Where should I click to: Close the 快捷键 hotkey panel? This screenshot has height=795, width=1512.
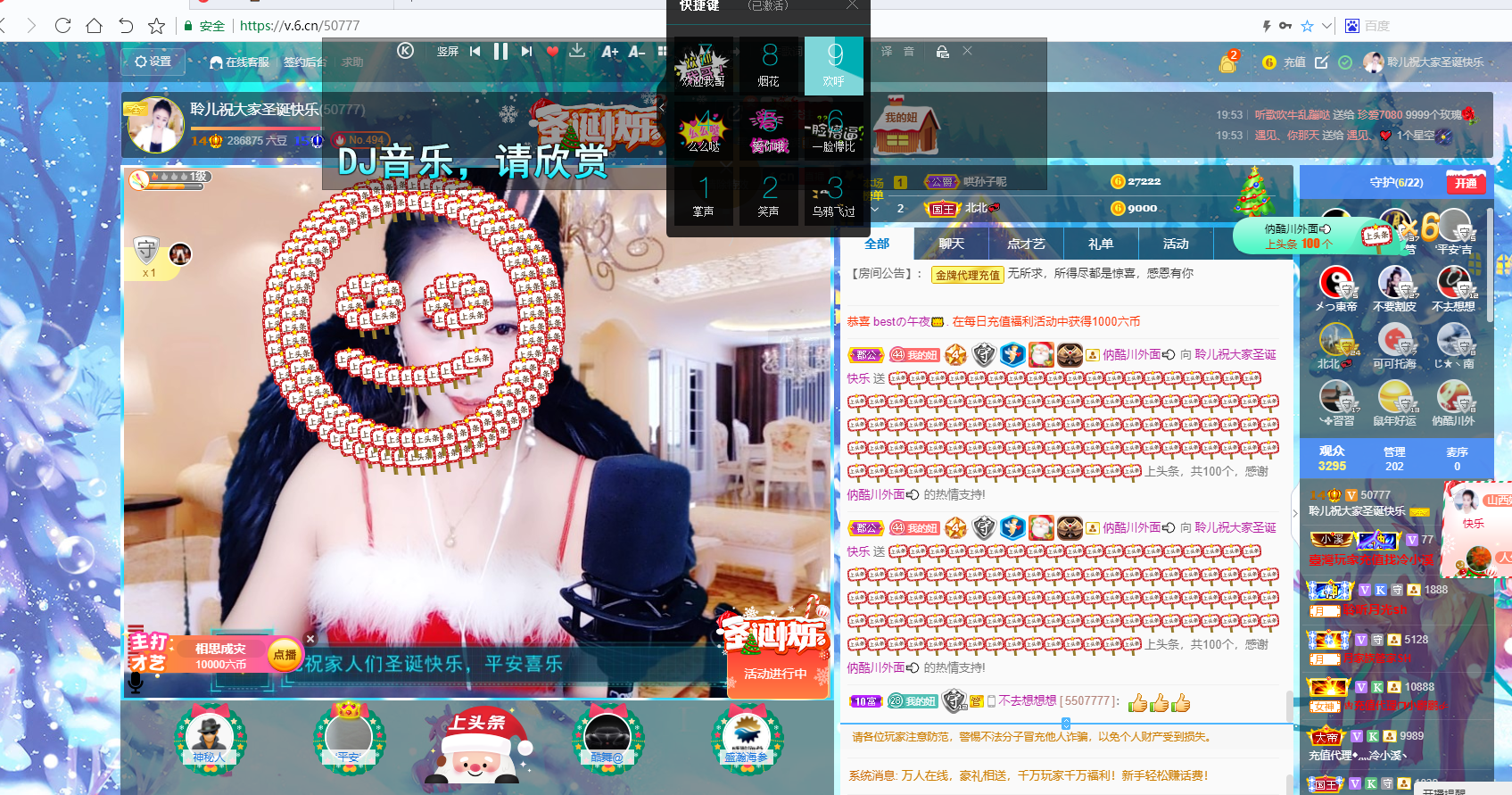point(852,5)
